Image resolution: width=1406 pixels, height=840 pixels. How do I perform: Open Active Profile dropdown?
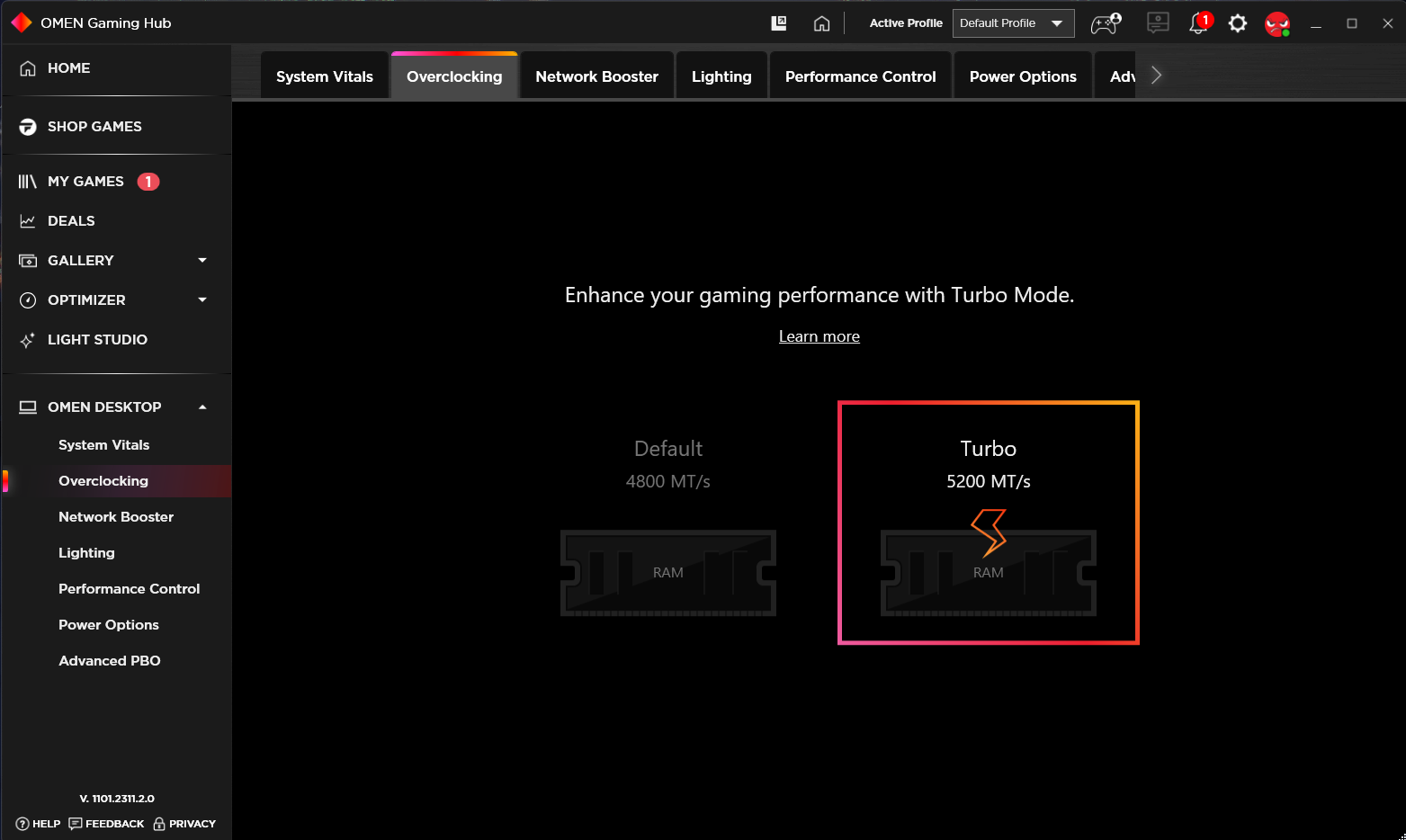1013,23
